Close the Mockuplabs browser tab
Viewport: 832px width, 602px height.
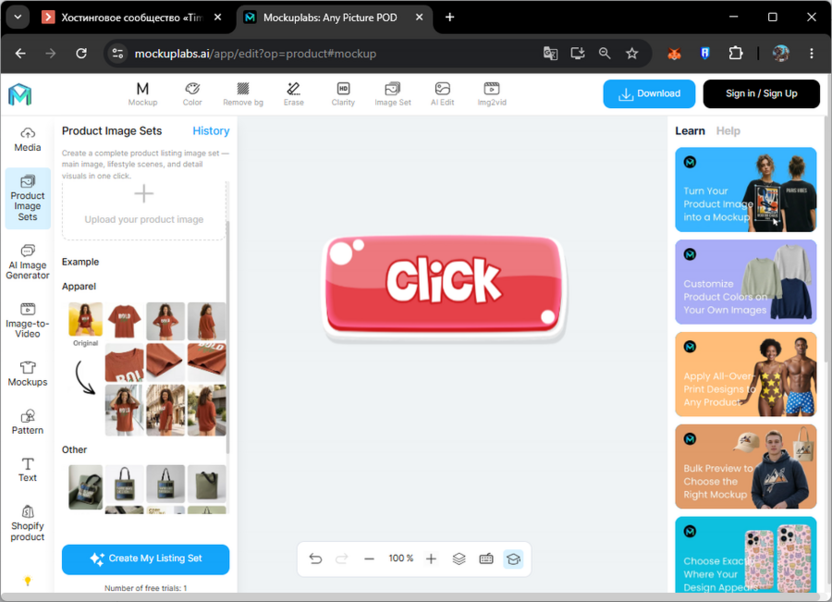419,18
